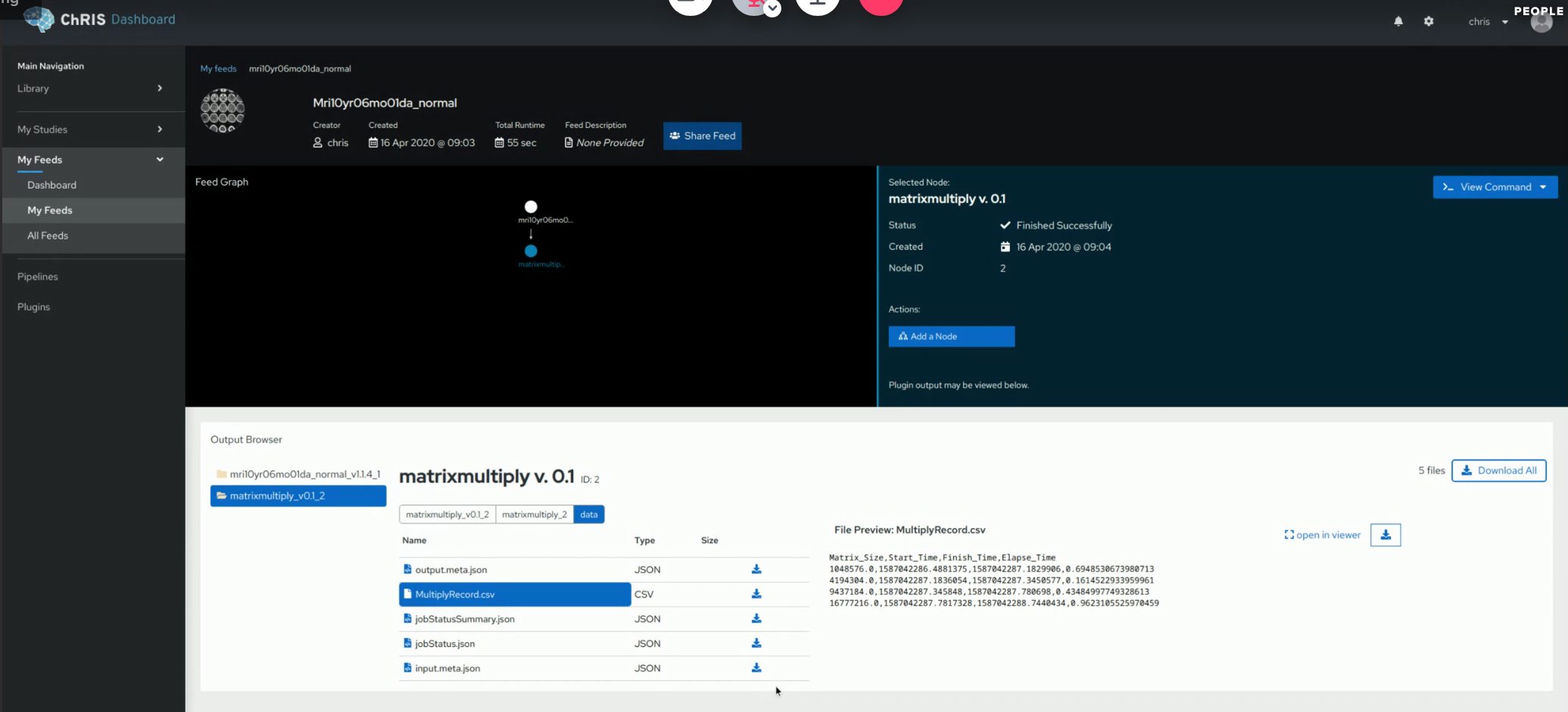The height and width of the screenshot is (712, 1568).
Task: Follow the My feeds breadcrumb link
Action: pyautogui.click(x=218, y=68)
